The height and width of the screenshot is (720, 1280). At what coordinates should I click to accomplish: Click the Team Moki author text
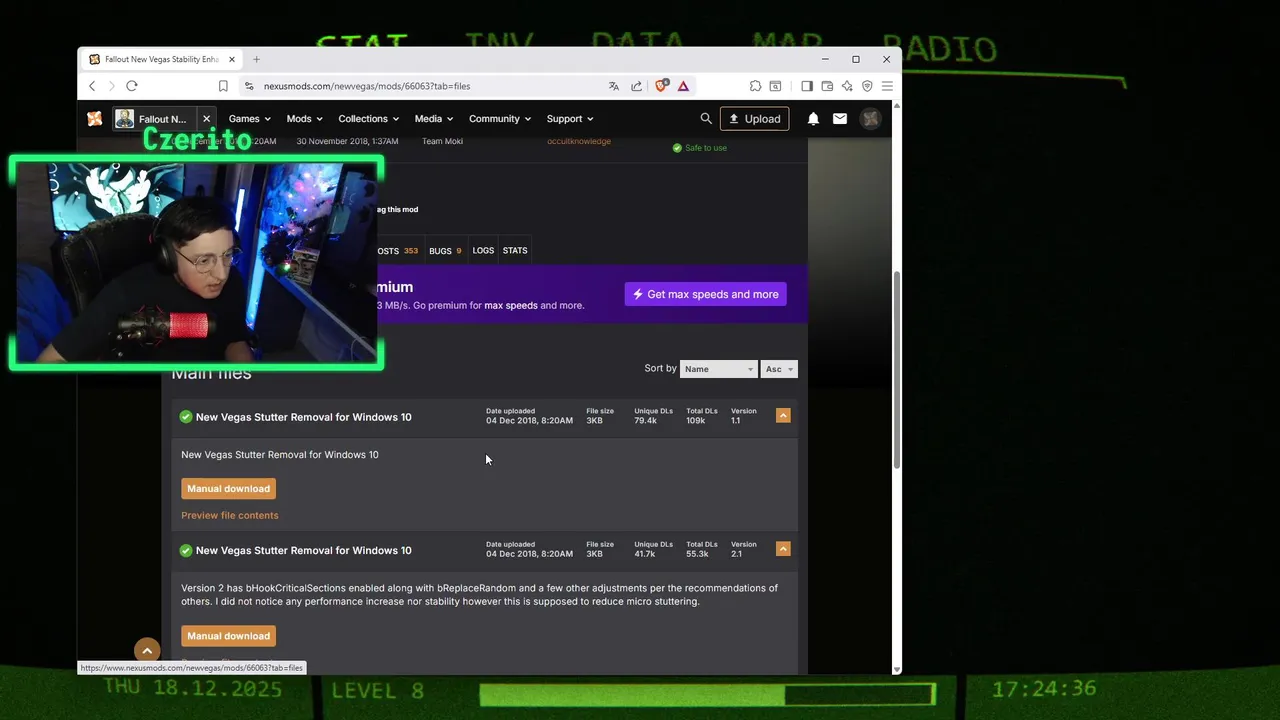(x=442, y=141)
